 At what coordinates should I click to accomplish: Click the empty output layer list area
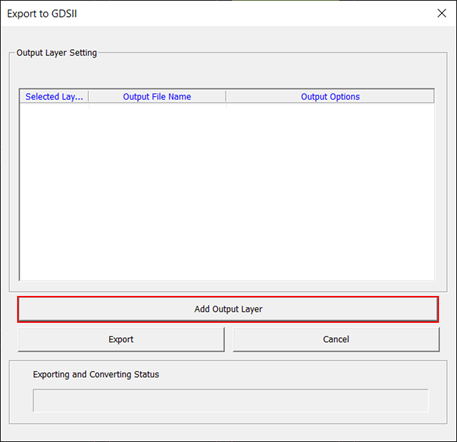227,192
